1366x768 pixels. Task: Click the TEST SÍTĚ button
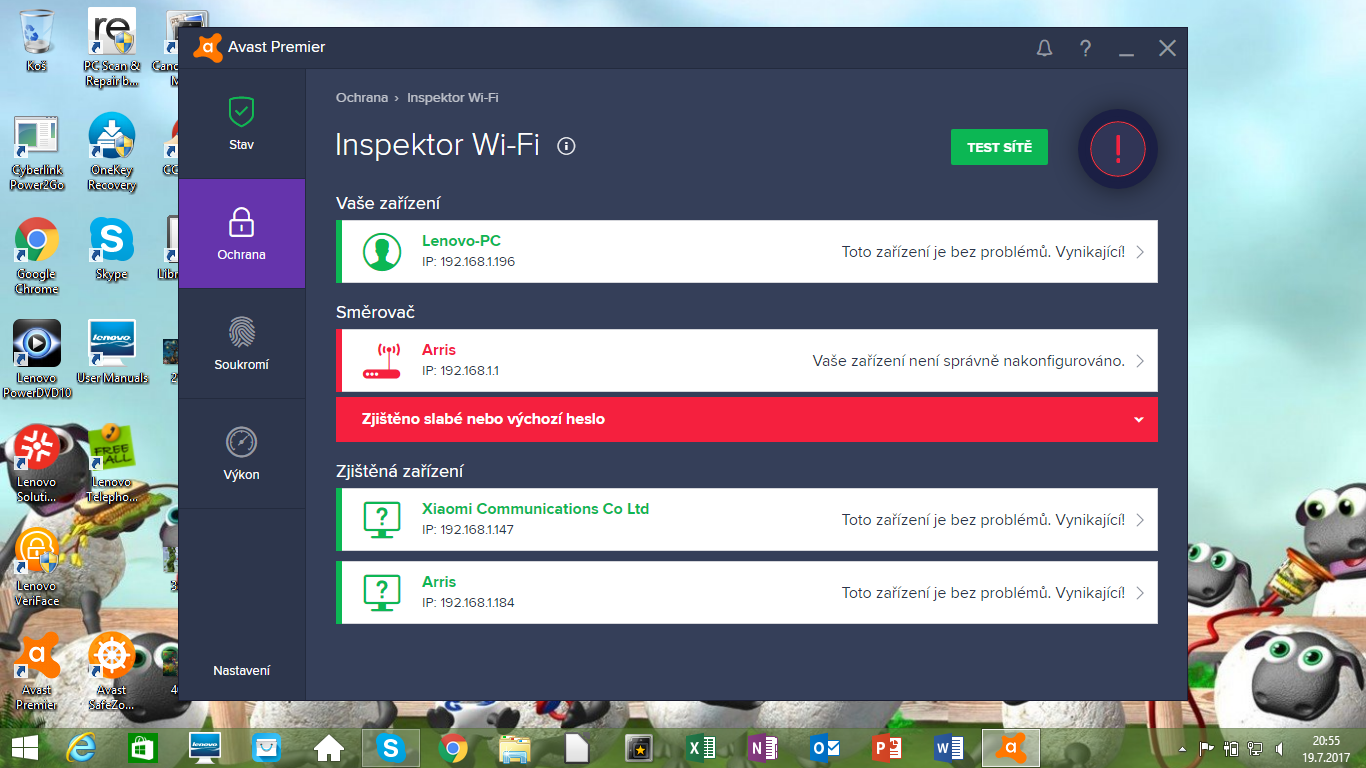(x=999, y=147)
